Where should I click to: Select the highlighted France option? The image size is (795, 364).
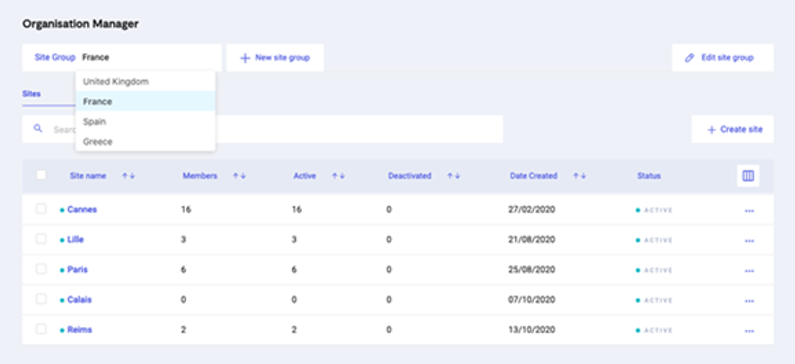point(146,101)
